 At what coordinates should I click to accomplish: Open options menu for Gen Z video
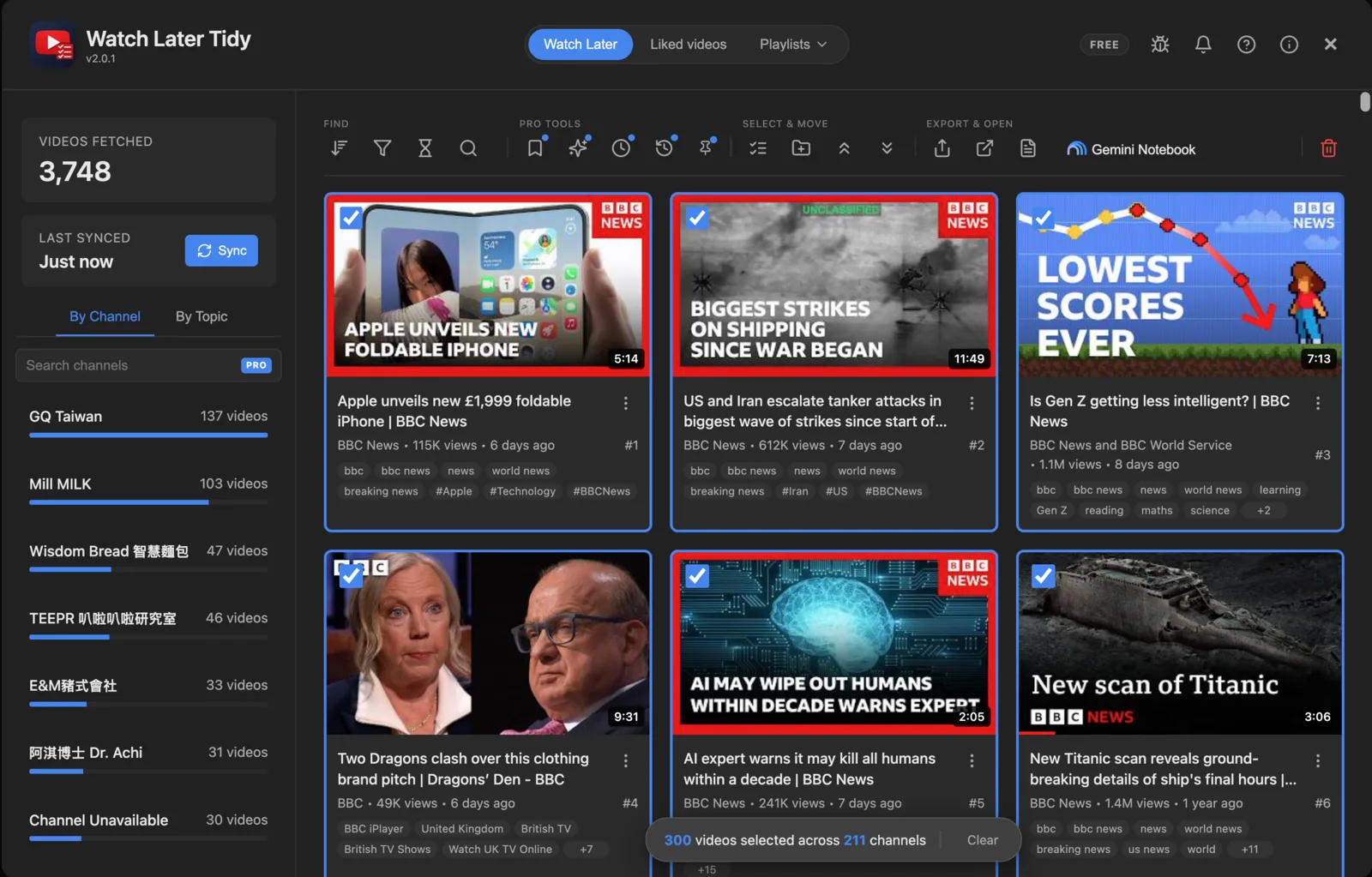coord(1318,403)
